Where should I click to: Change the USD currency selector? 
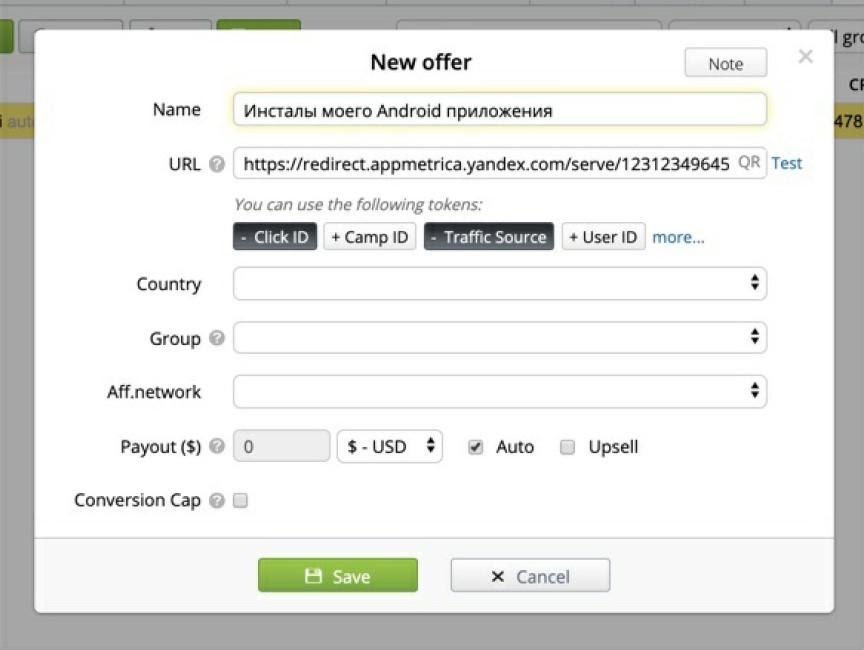390,446
